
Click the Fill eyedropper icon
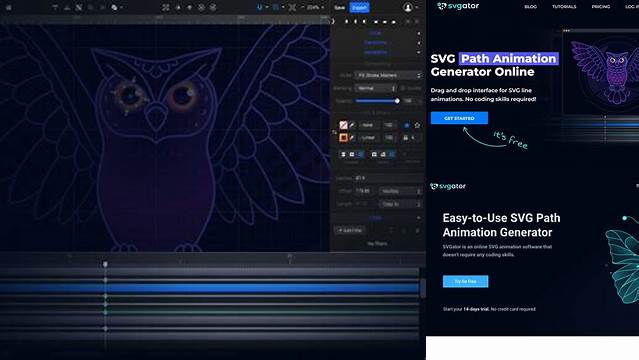point(352,125)
